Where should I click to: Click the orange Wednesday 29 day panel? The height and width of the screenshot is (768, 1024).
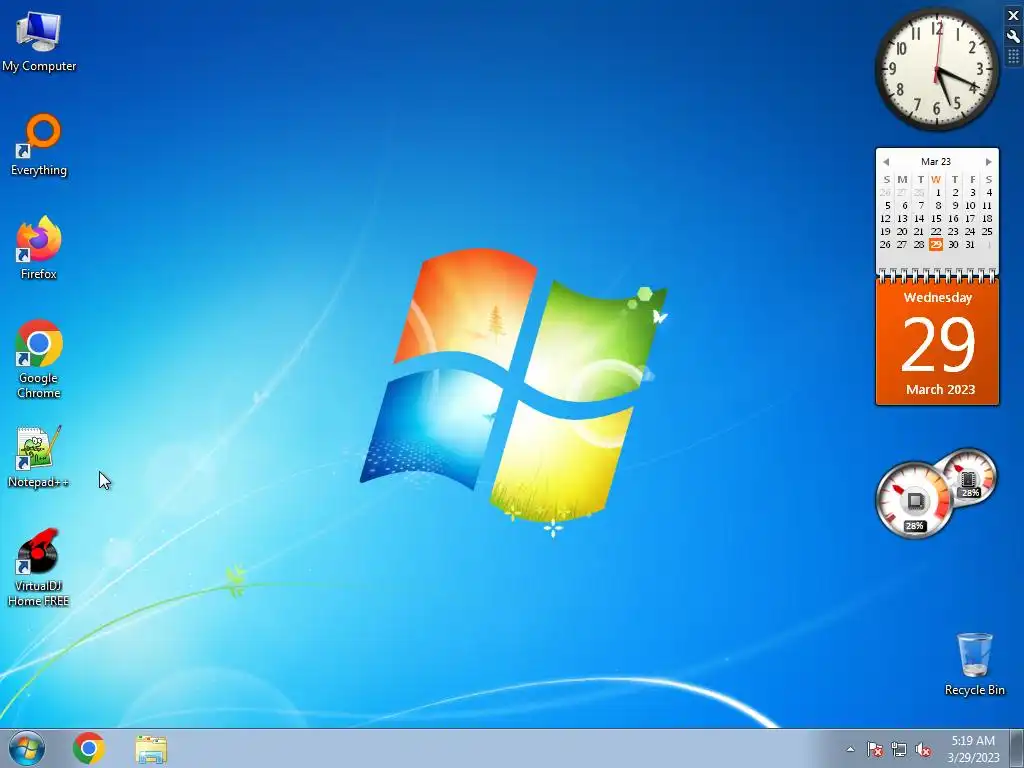937,344
